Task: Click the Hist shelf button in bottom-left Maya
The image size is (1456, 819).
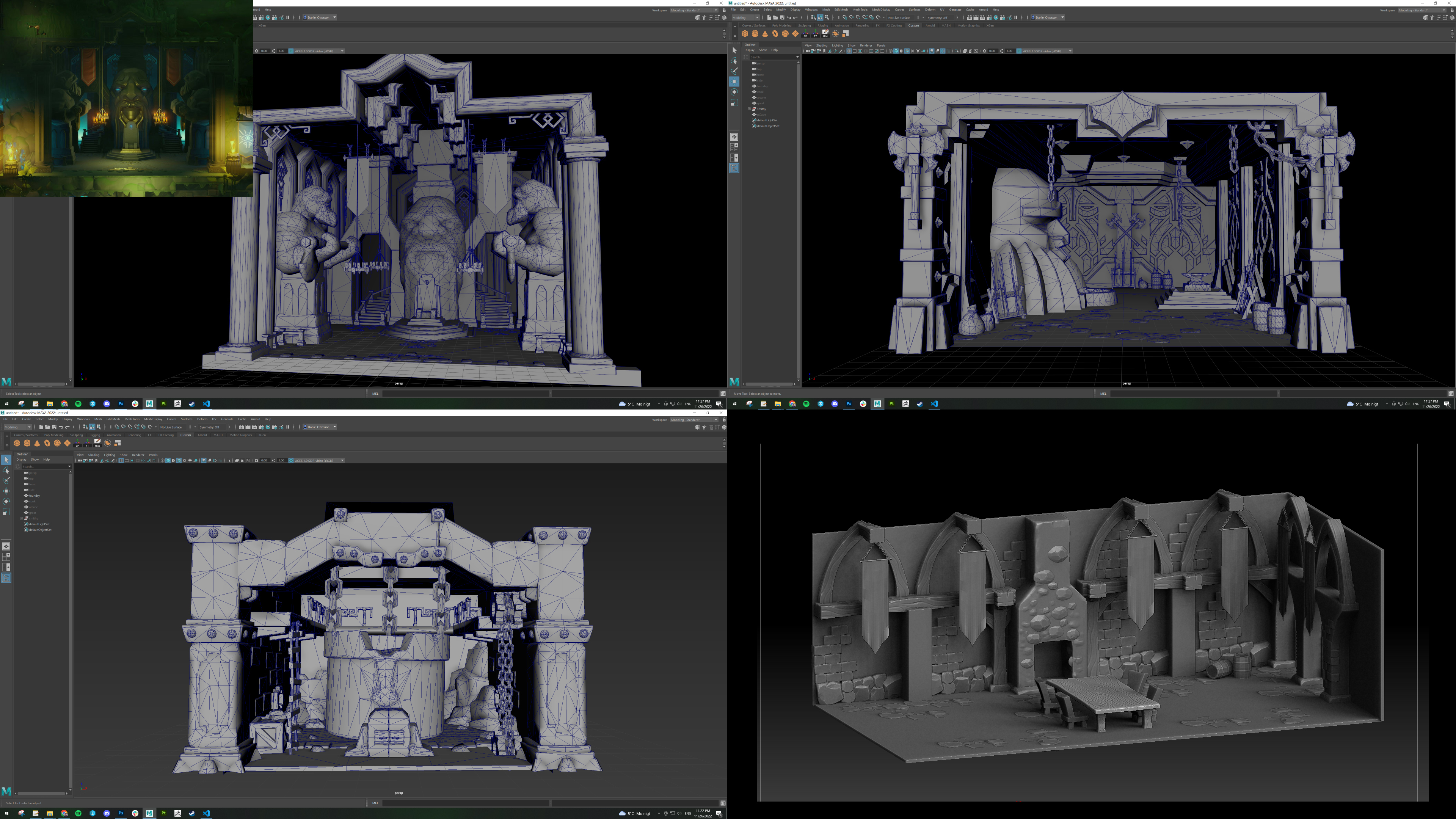Action: click(x=97, y=443)
